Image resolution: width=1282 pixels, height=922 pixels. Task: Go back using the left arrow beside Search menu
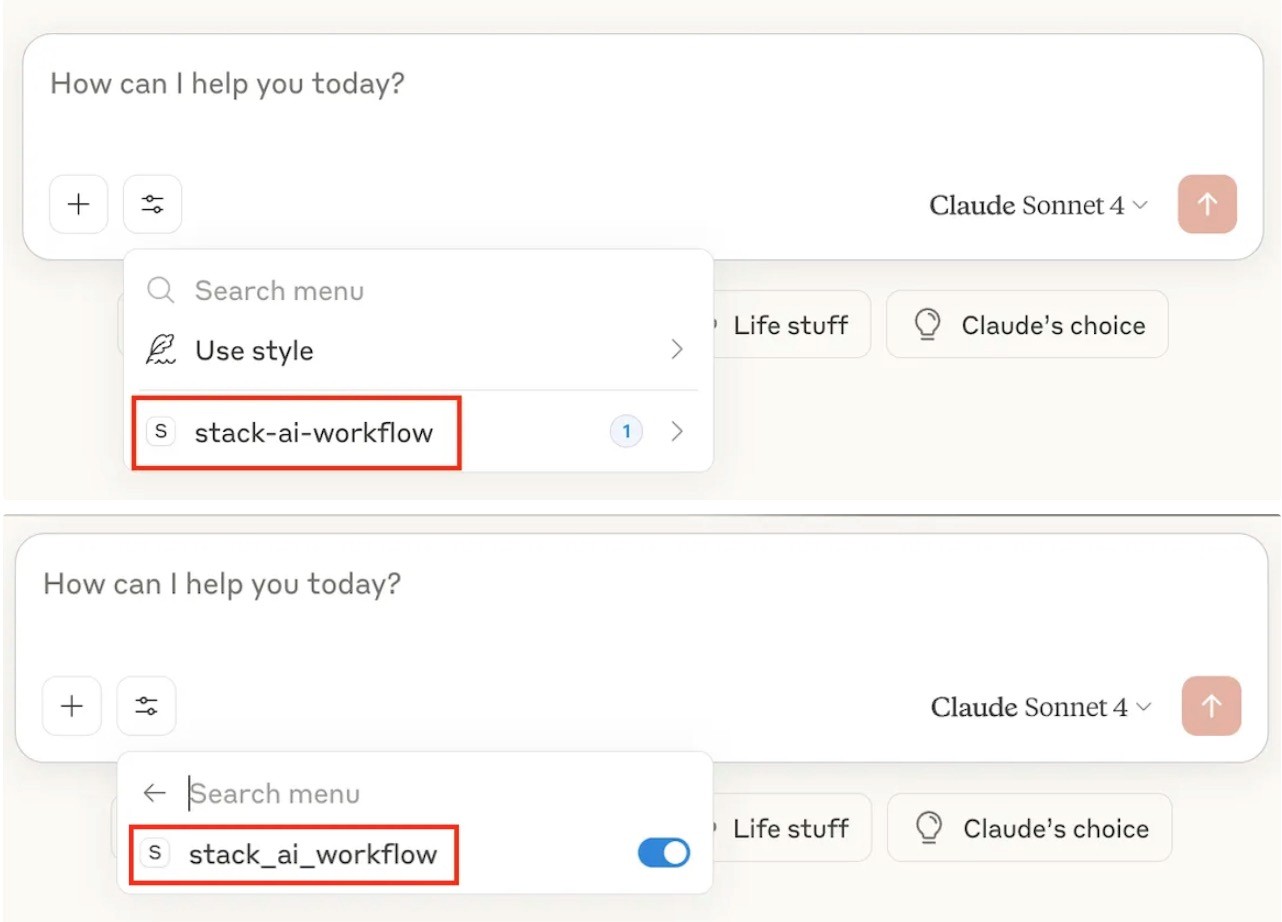pos(154,793)
